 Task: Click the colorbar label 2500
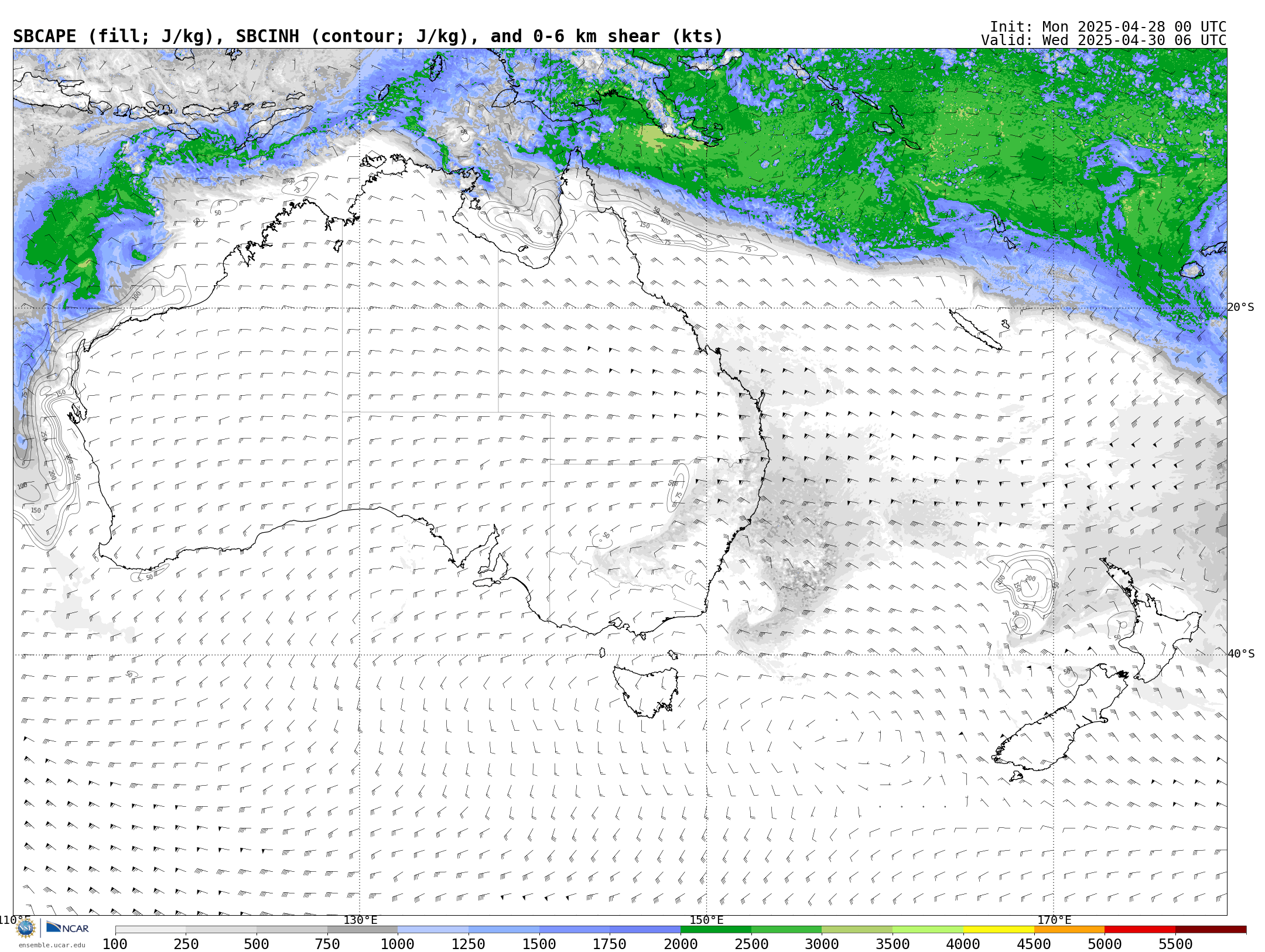point(751,944)
